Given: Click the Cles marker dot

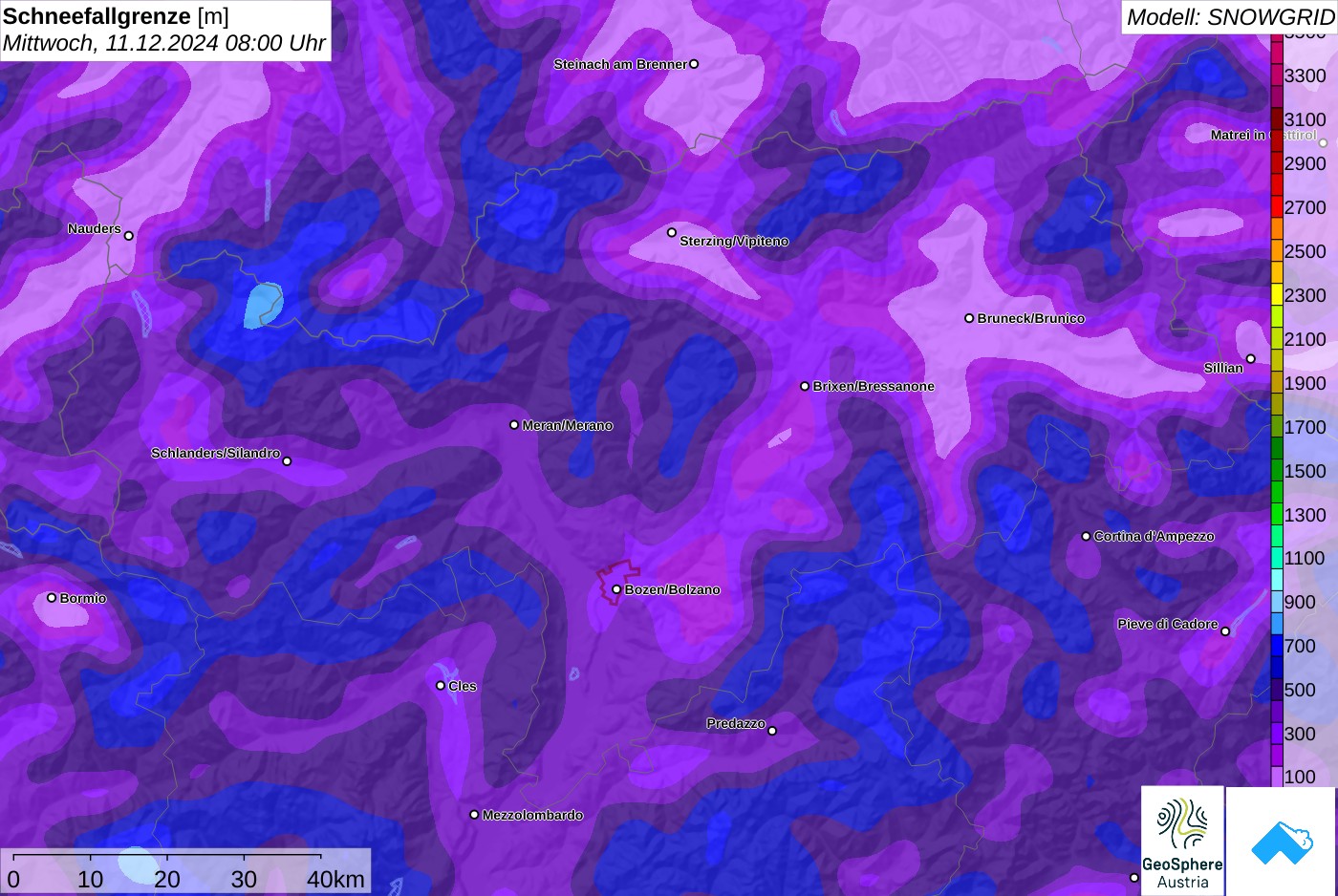Looking at the screenshot, I should 441,685.
